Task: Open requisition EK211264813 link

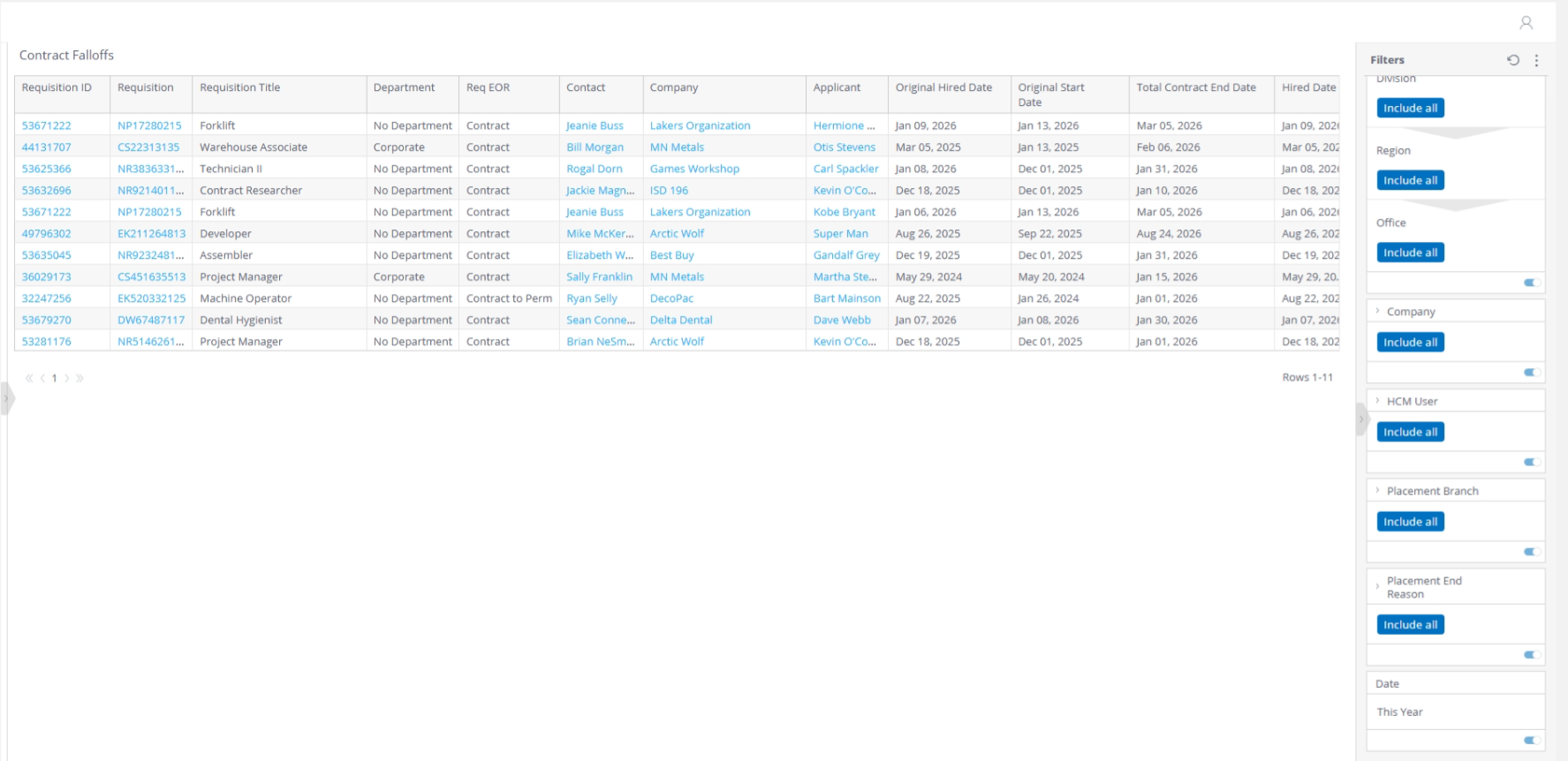Action: tap(151, 234)
